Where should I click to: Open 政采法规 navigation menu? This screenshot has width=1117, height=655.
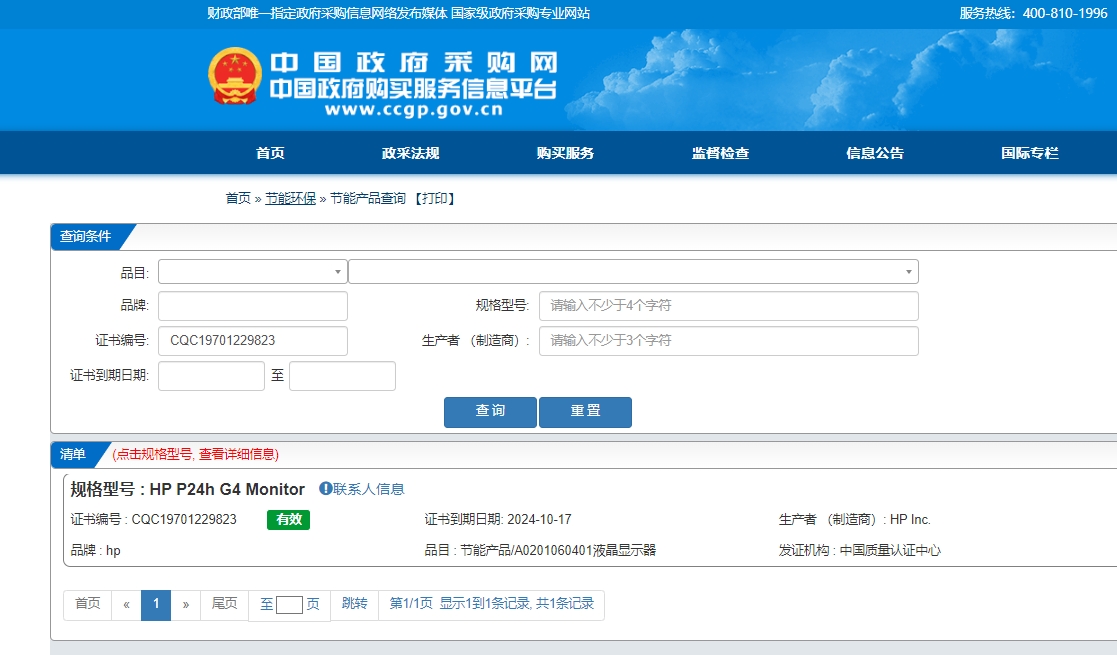tap(410, 153)
